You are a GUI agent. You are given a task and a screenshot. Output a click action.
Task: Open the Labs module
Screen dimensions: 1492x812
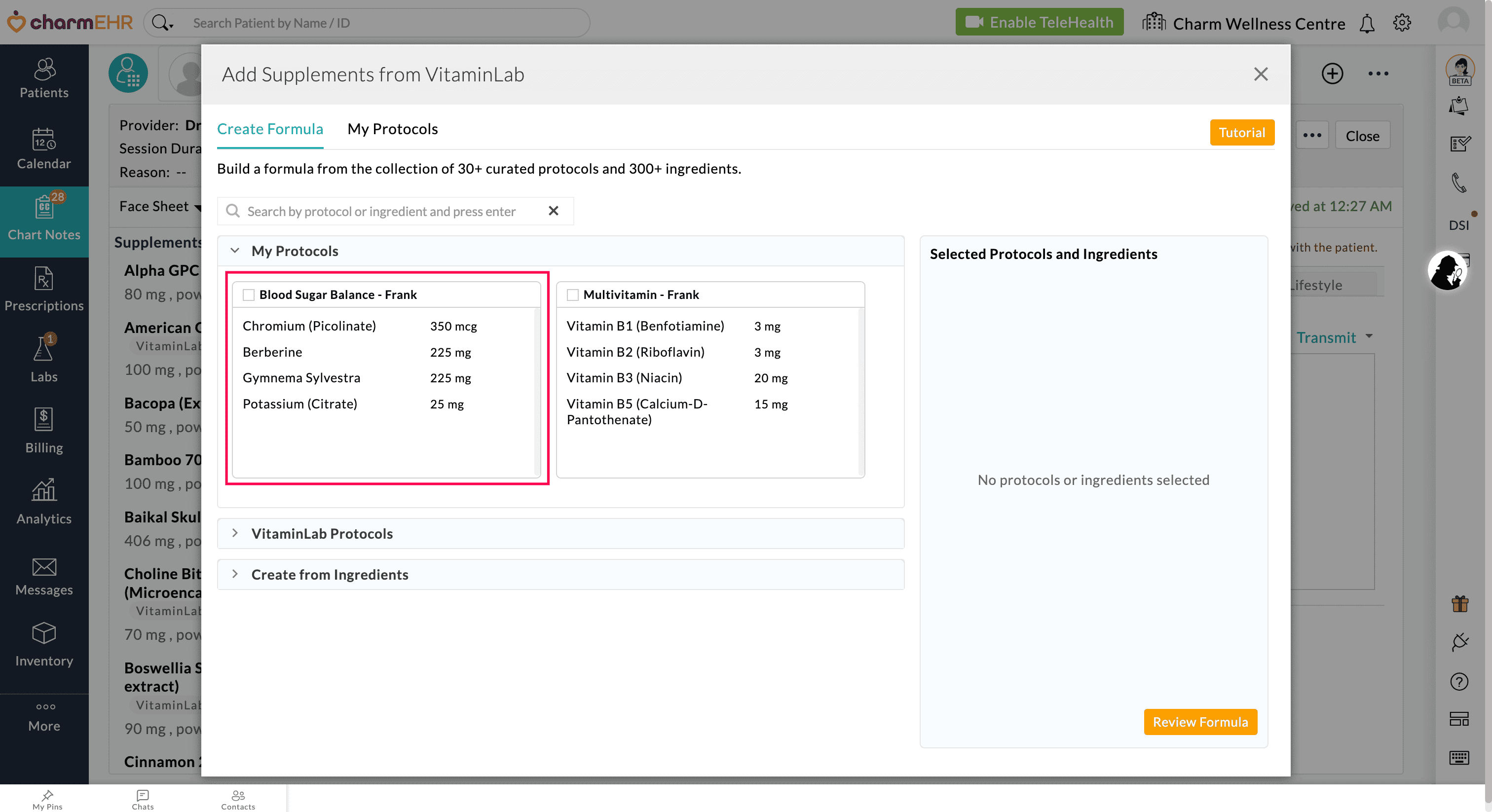pos(44,360)
